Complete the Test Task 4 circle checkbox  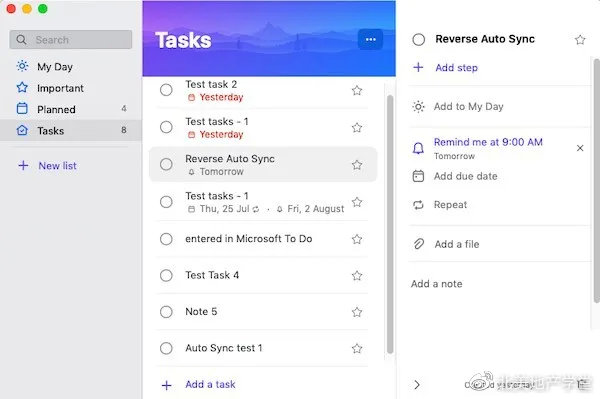tap(166, 275)
